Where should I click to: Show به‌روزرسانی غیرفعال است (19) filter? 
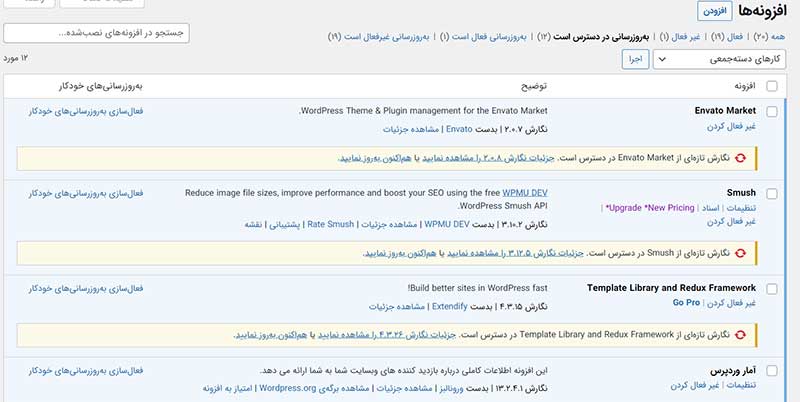point(380,37)
